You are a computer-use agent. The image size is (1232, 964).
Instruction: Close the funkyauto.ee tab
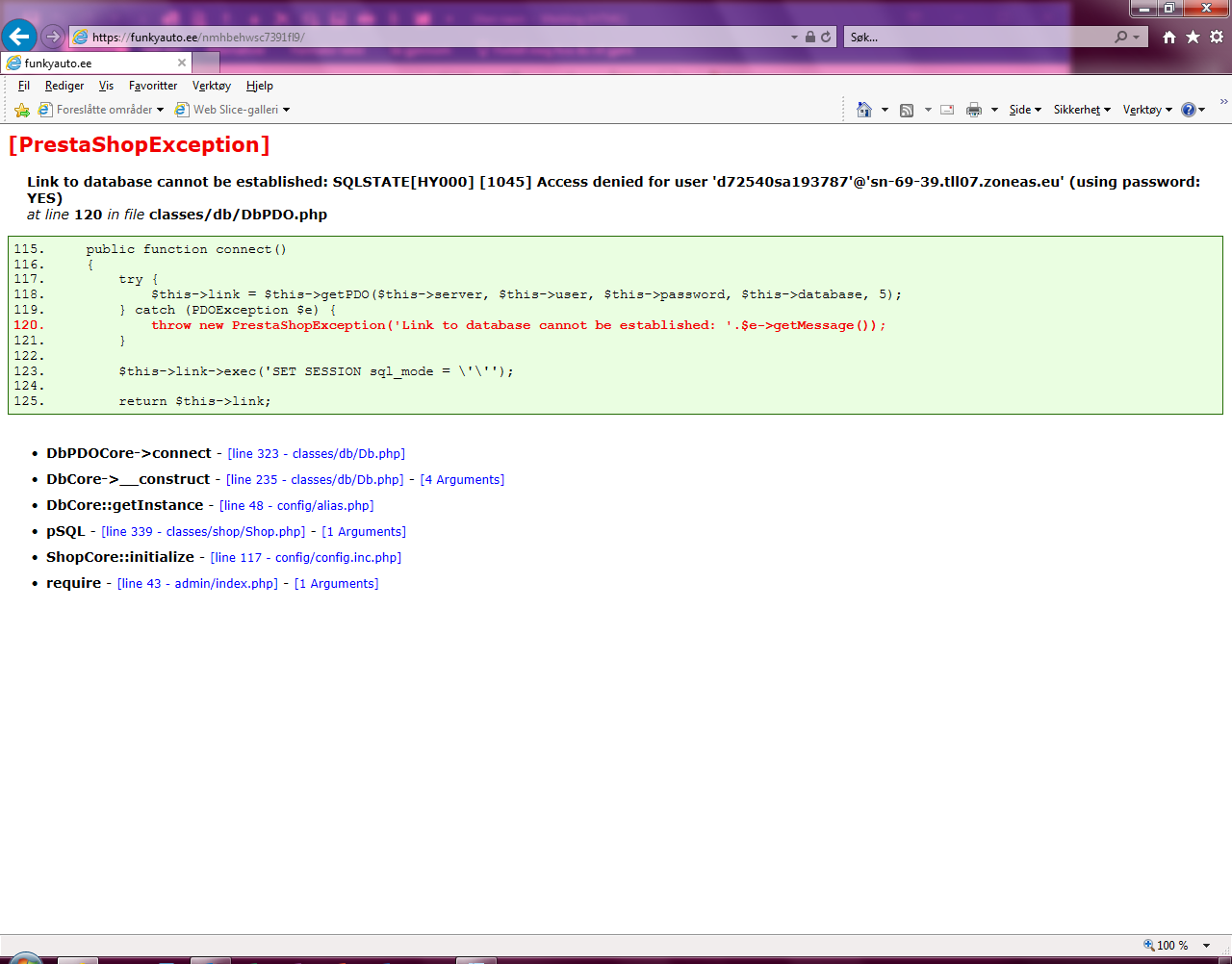(182, 63)
